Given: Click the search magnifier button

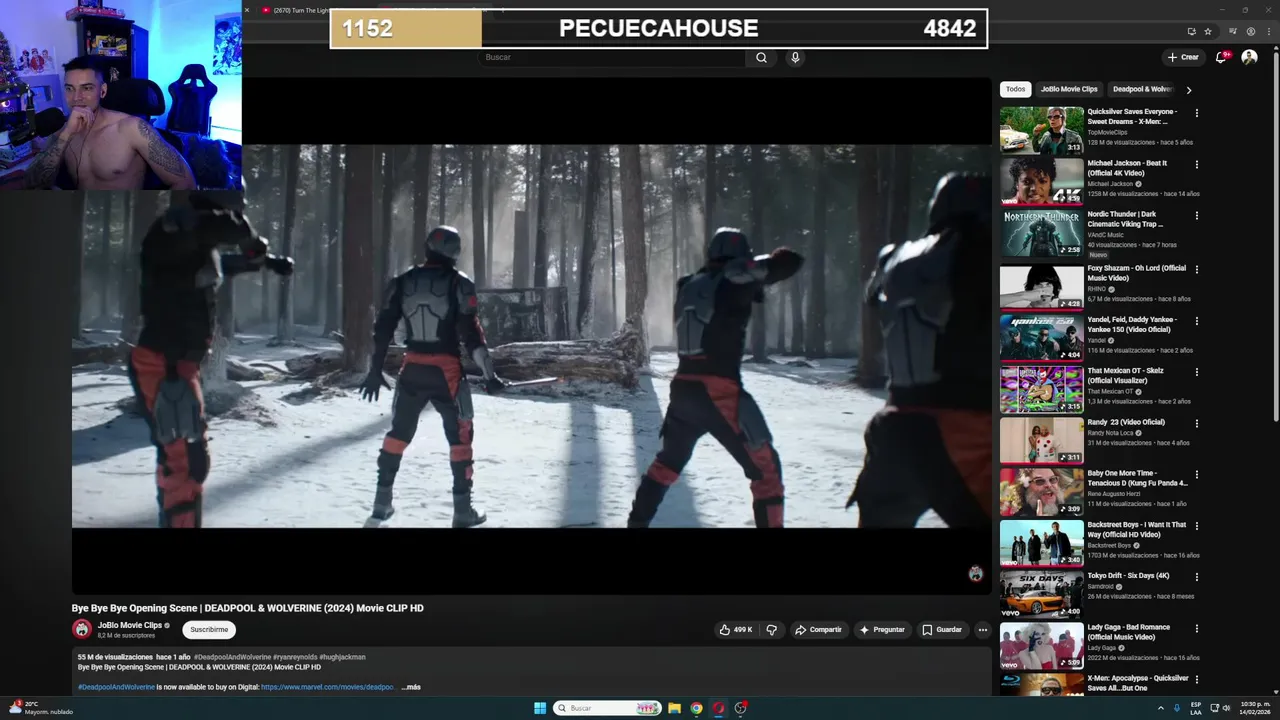Looking at the screenshot, I should tap(761, 57).
